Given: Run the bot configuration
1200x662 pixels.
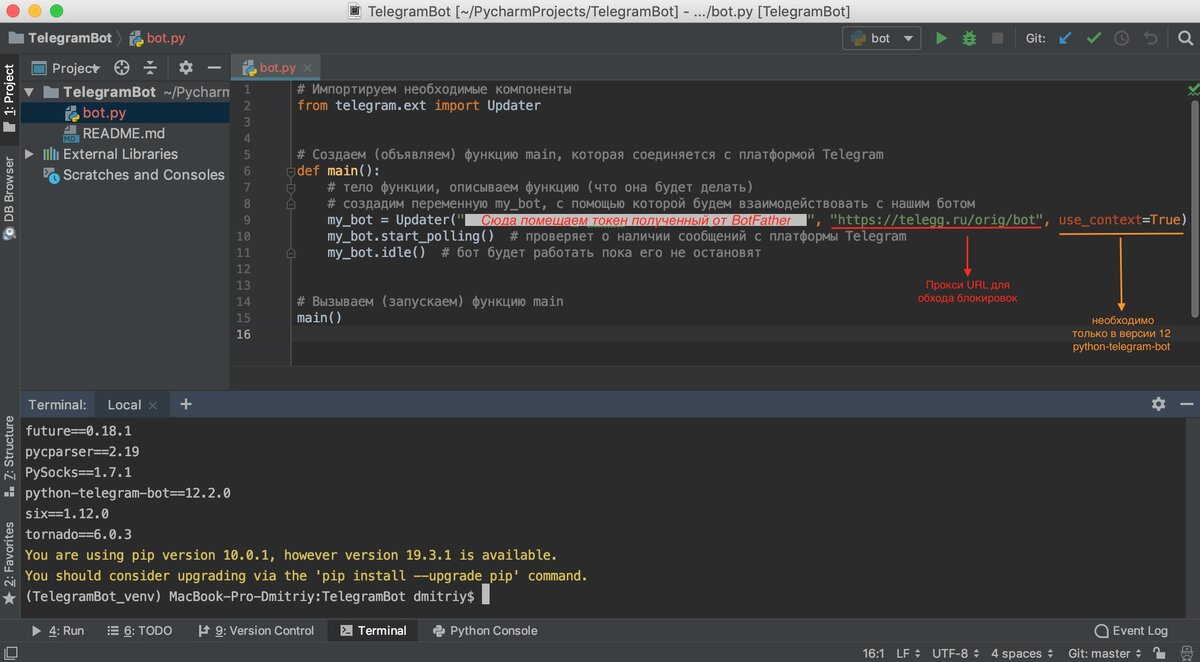Looking at the screenshot, I should click(x=941, y=37).
